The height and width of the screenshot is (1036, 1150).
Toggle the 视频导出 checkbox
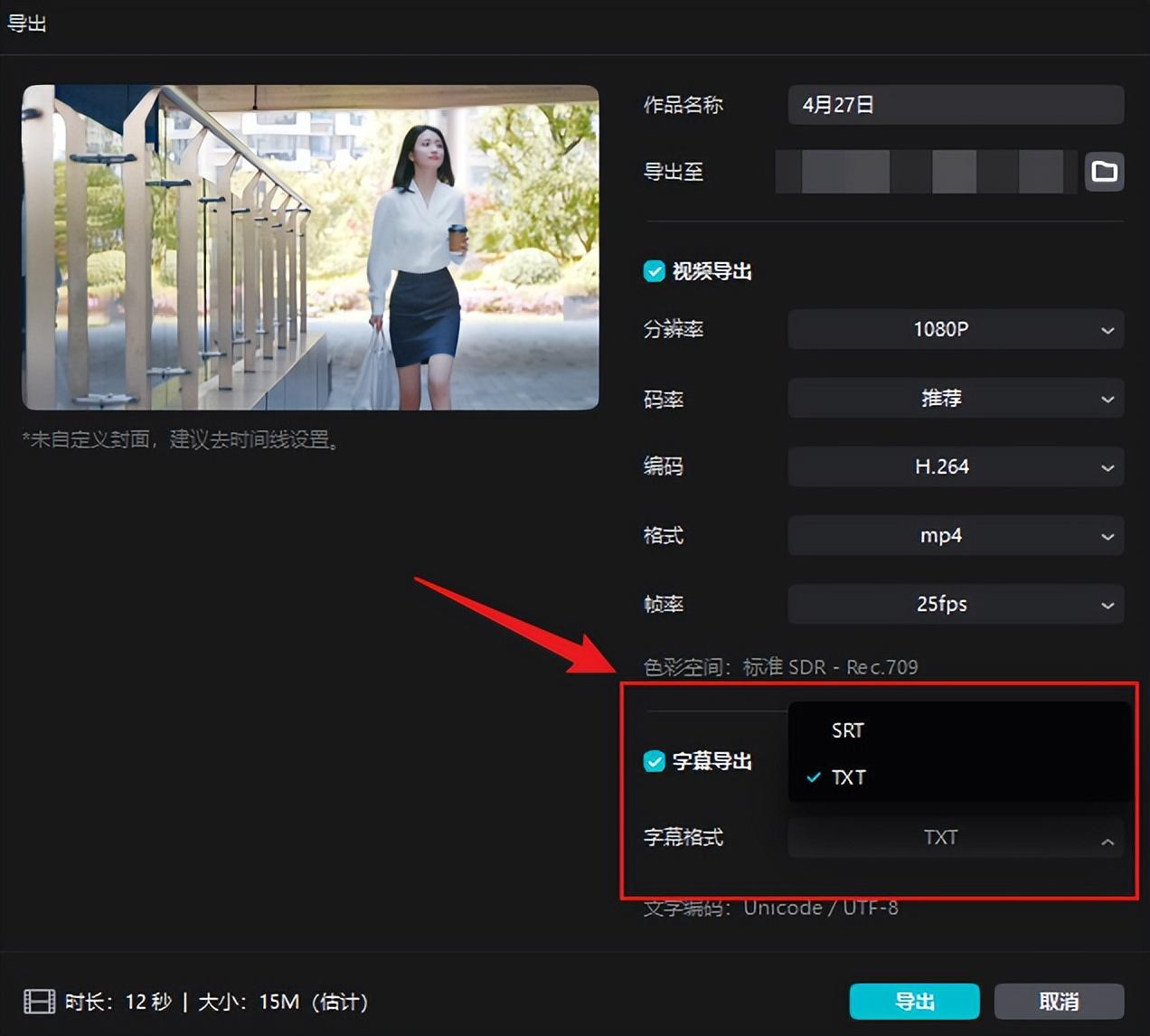click(654, 271)
